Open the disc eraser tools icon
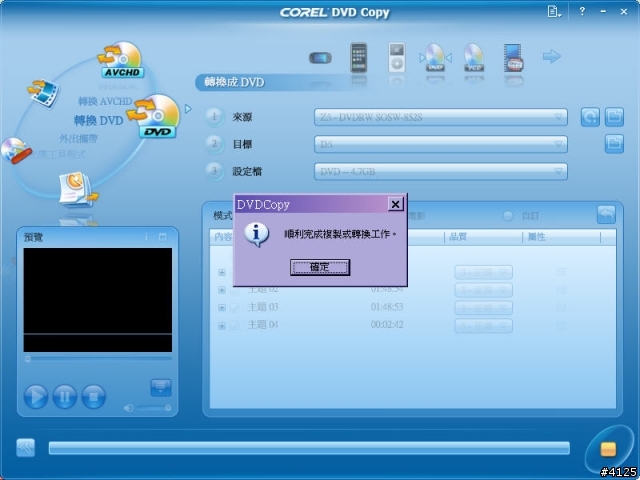This screenshot has height=480, width=640. tap(16, 151)
